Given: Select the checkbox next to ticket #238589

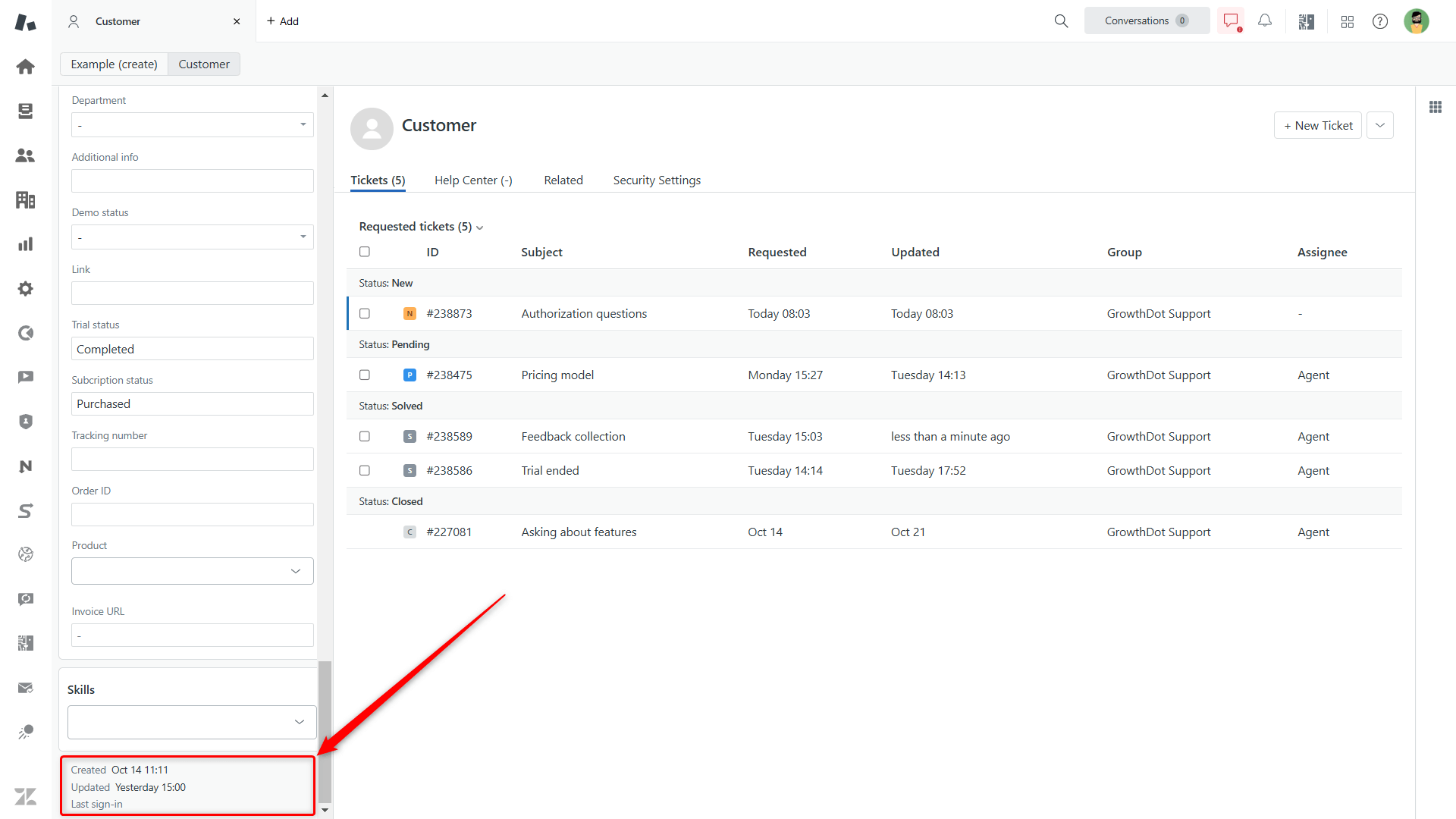Looking at the screenshot, I should (365, 436).
